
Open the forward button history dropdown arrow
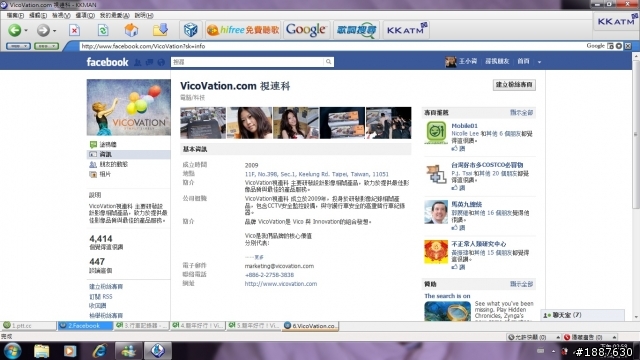pyautogui.click(x=55, y=31)
